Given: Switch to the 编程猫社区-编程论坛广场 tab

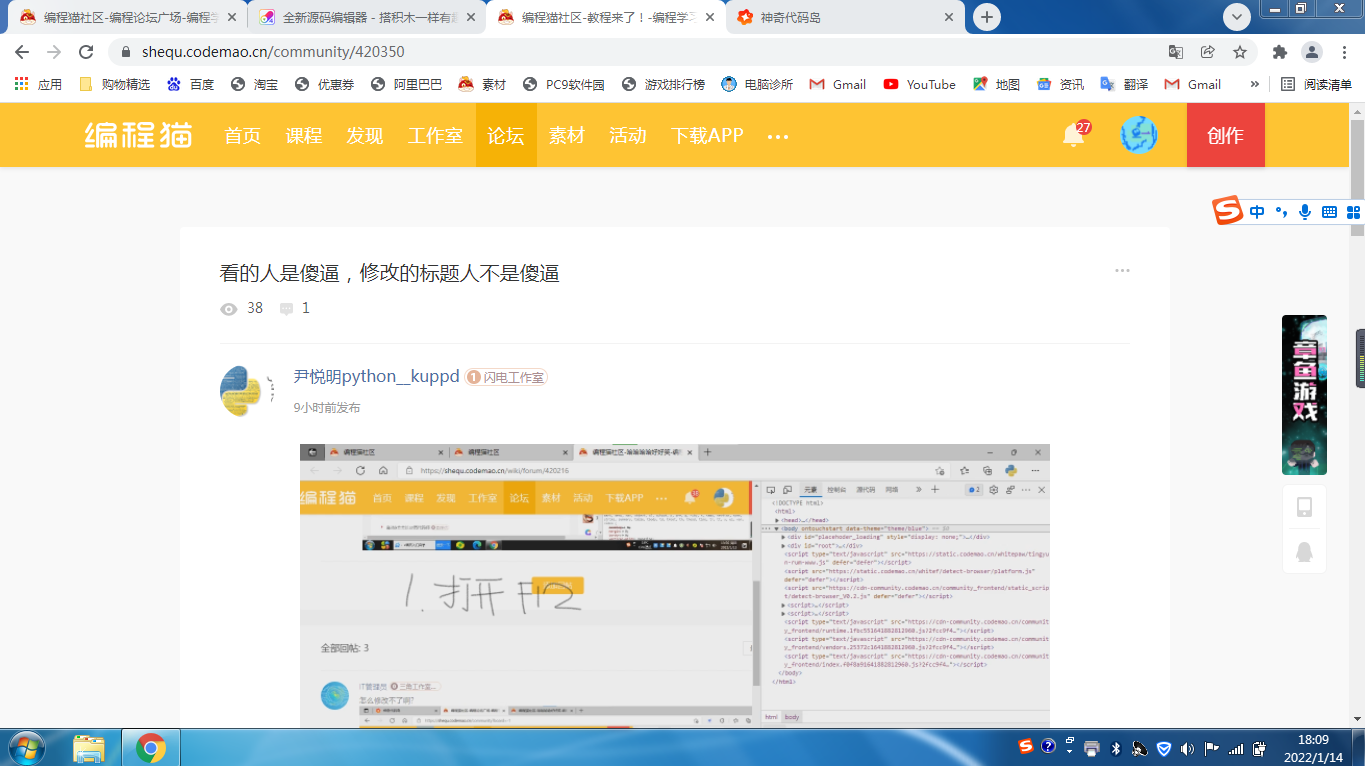Looking at the screenshot, I should click(x=128, y=17).
